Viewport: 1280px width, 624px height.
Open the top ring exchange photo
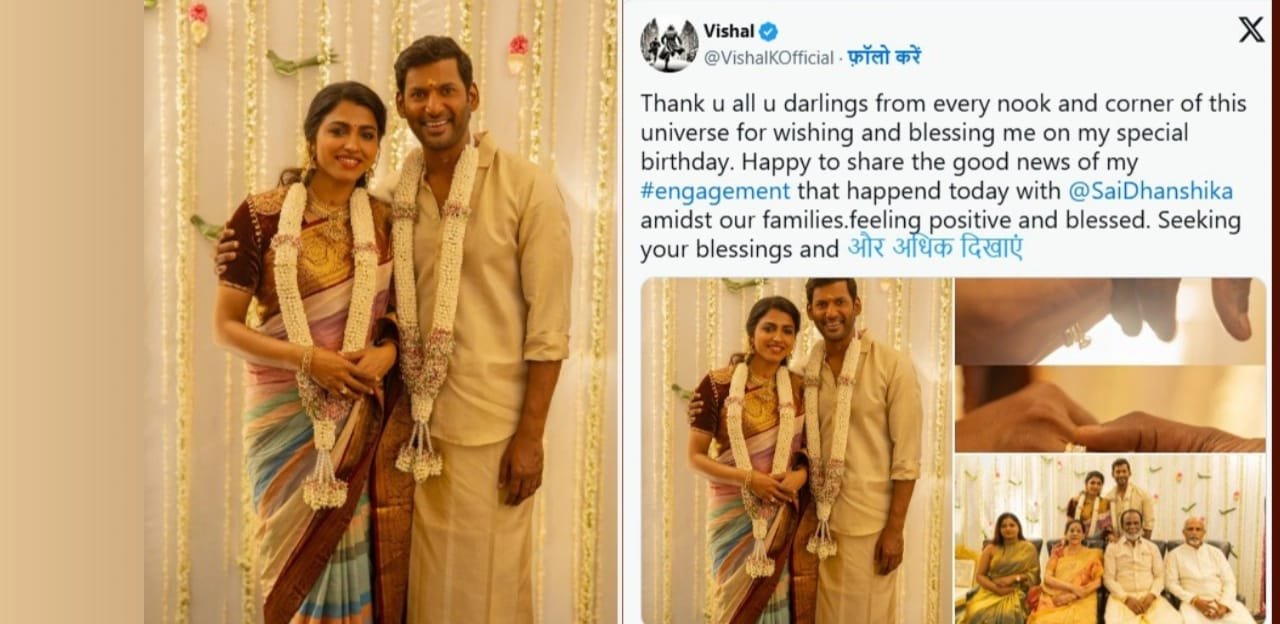pos(1110,321)
